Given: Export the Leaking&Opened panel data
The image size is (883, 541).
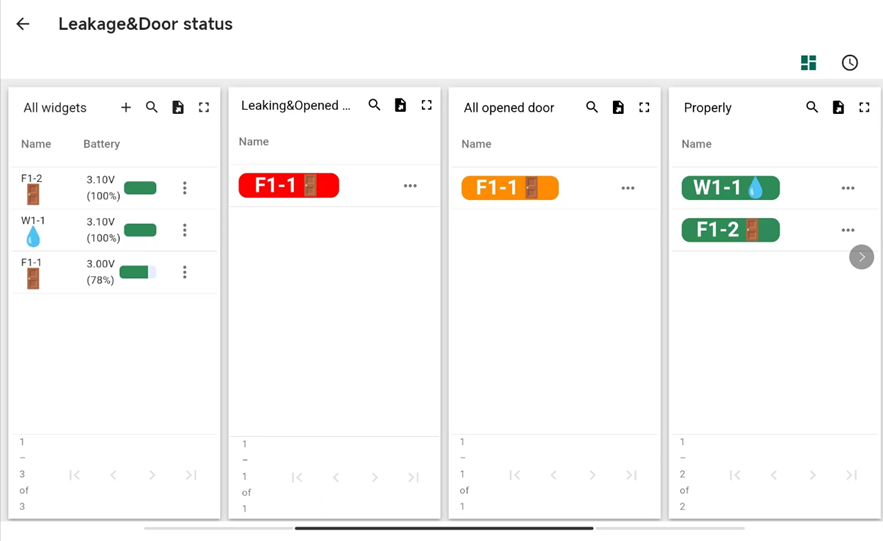Looking at the screenshot, I should click(400, 105).
